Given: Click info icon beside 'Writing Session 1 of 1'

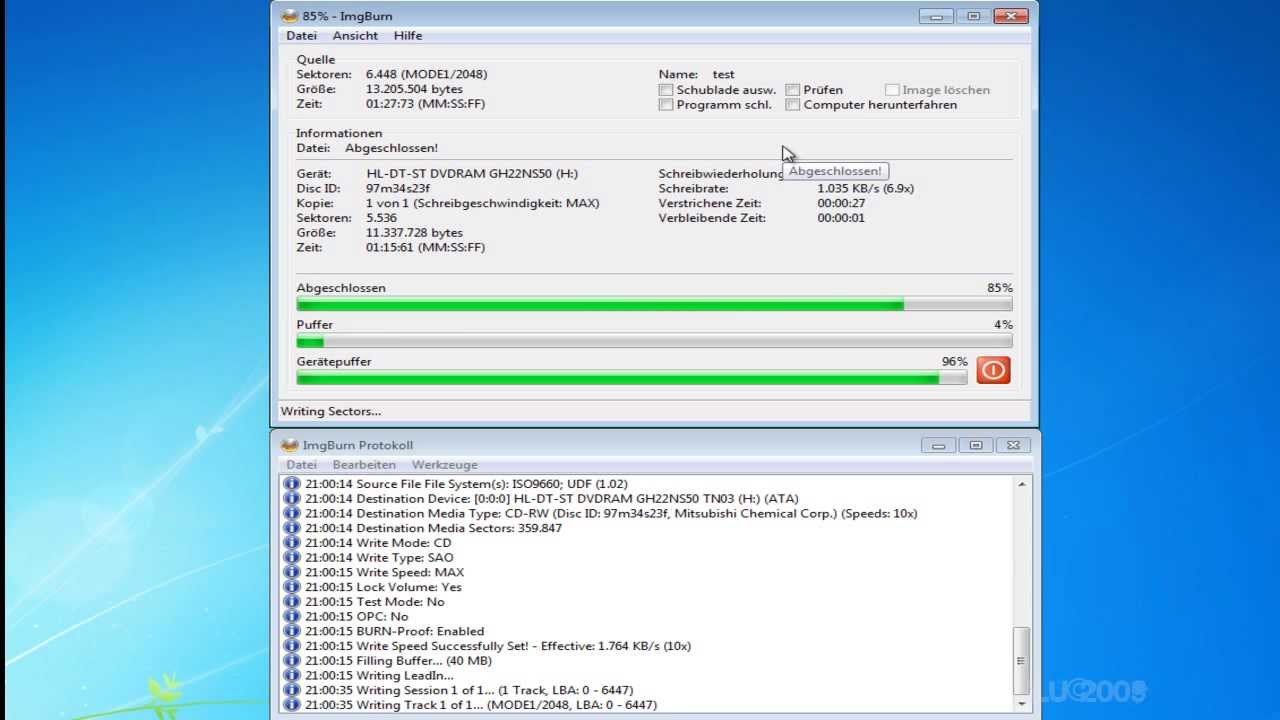Looking at the screenshot, I should pyautogui.click(x=292, y=690).
